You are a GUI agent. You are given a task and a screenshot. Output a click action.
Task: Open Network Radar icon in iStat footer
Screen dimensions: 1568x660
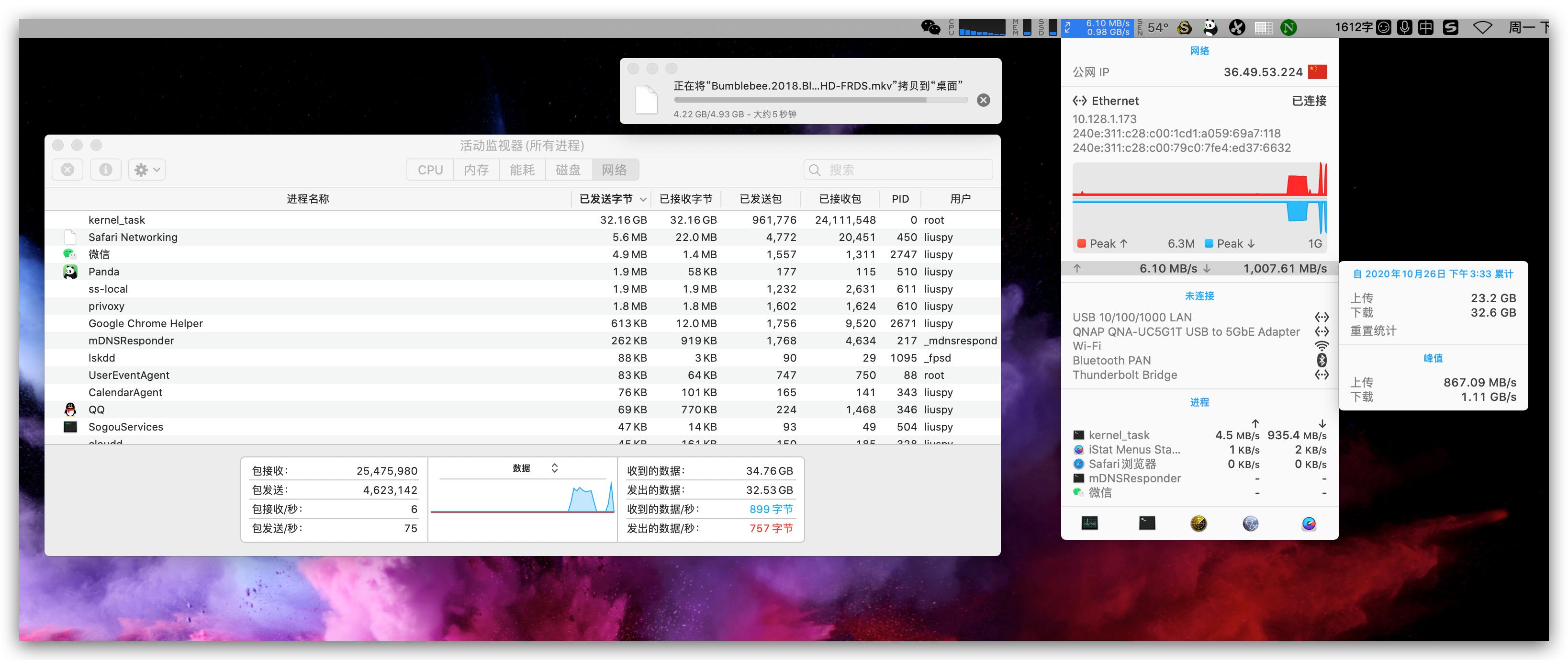click(1198, 523)
